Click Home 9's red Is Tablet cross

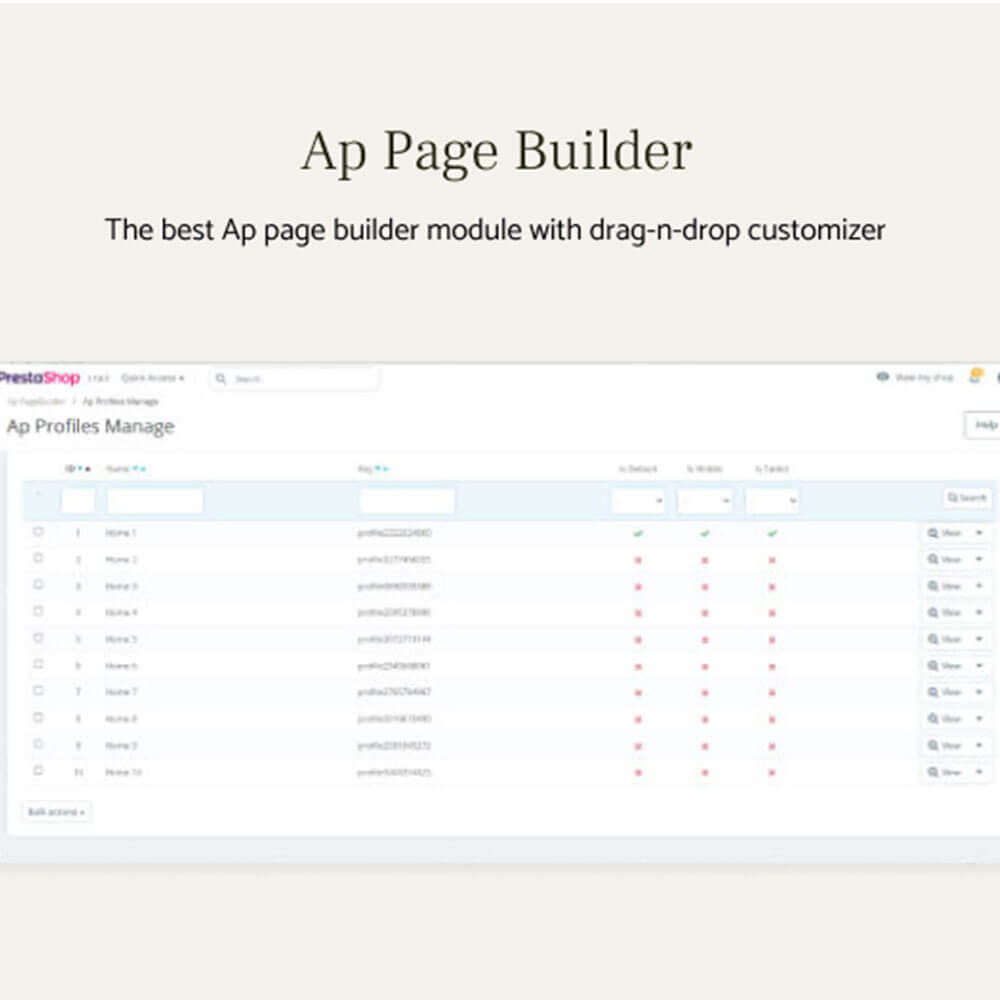(772, 746)
